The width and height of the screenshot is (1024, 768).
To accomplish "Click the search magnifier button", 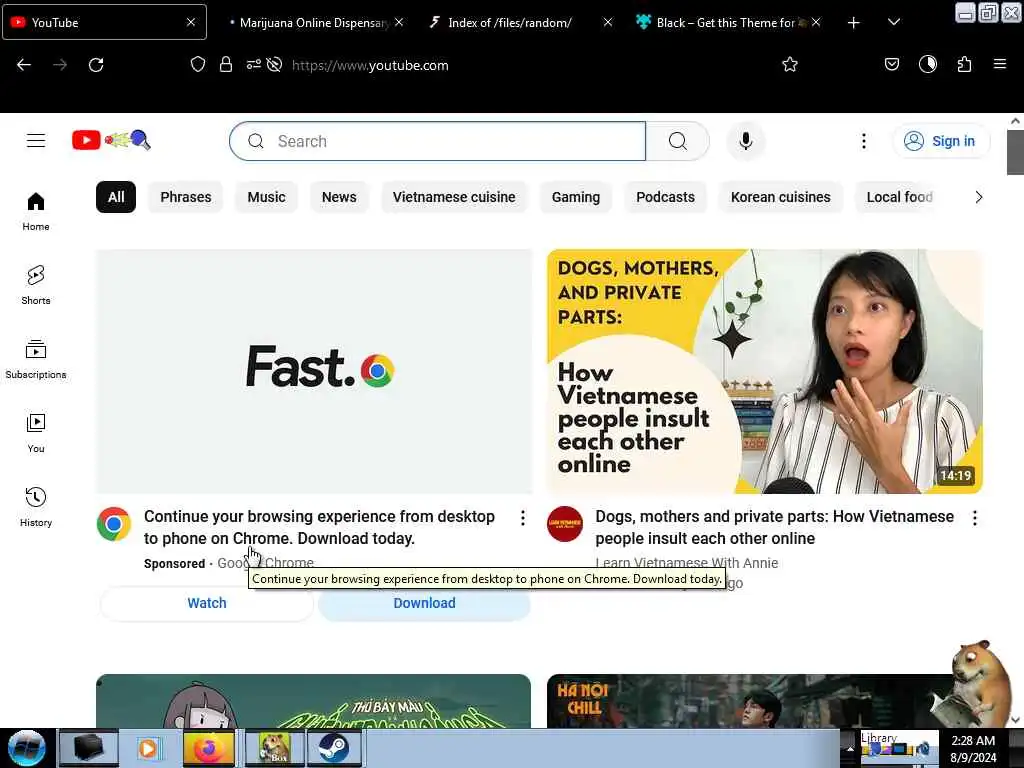I will point(677,141).
